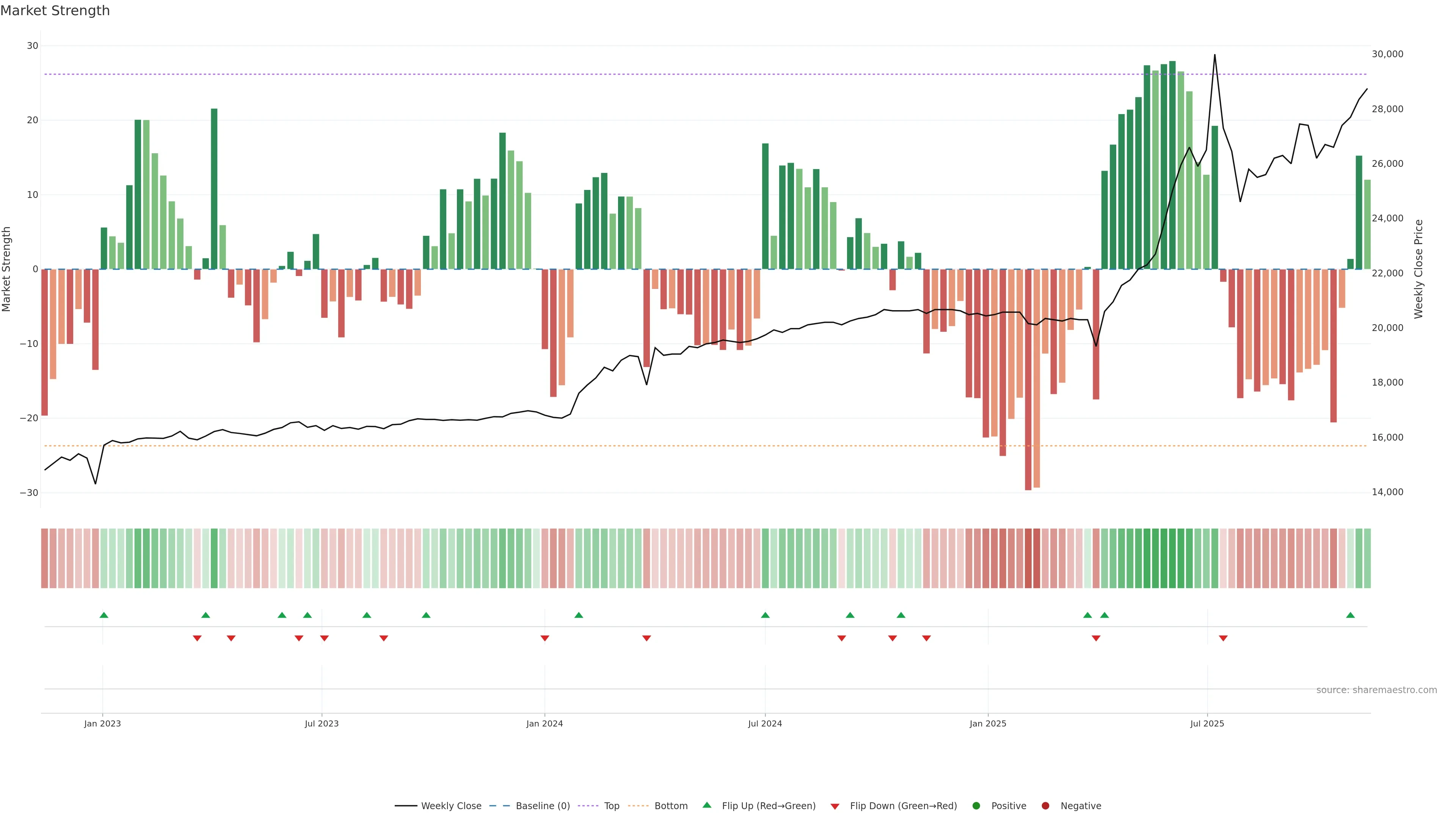
Task: Click the Jul 2025 x-axis label
Action: (1207, 723)
